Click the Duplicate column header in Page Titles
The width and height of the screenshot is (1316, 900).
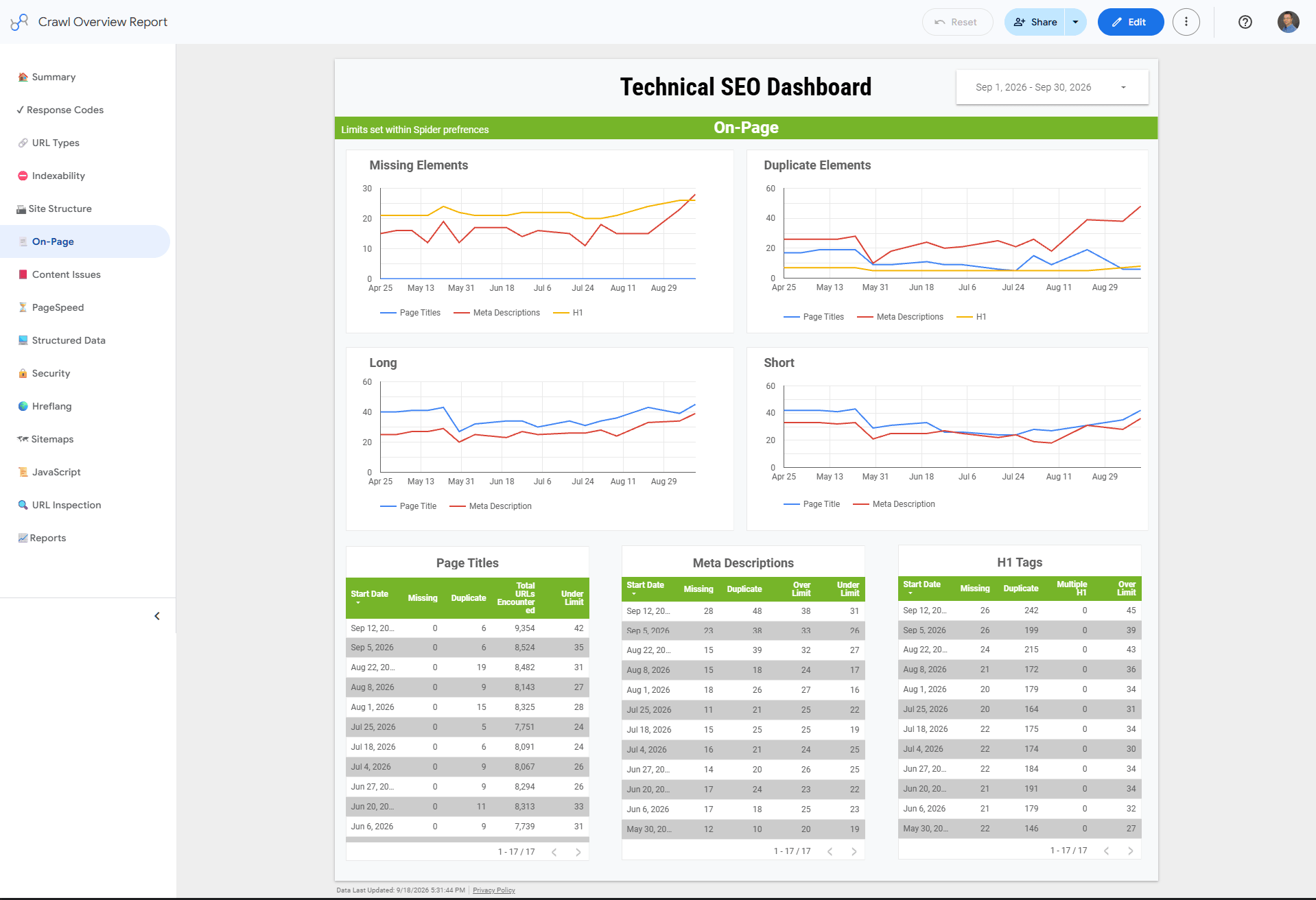468,598
